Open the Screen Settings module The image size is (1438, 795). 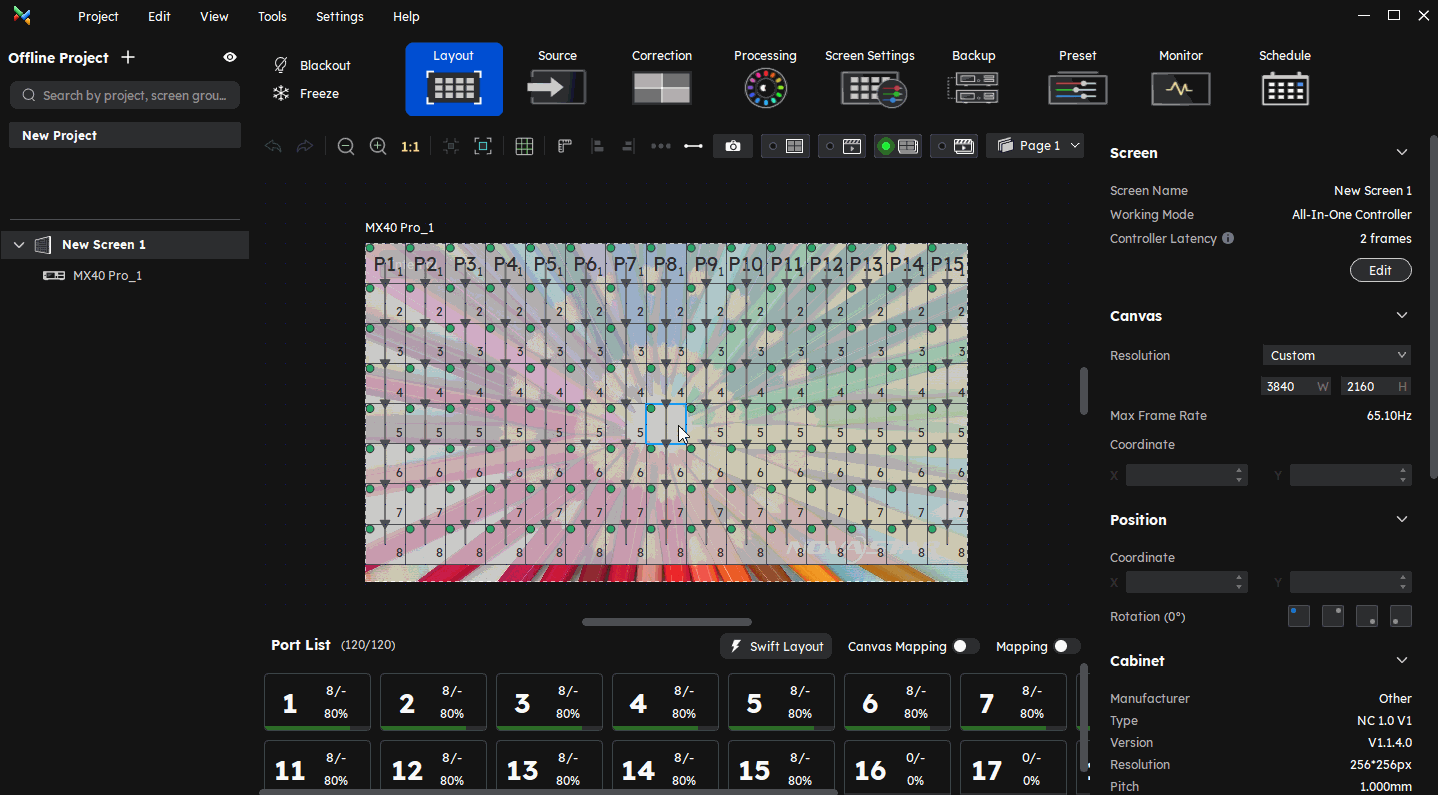pos(869,78)
